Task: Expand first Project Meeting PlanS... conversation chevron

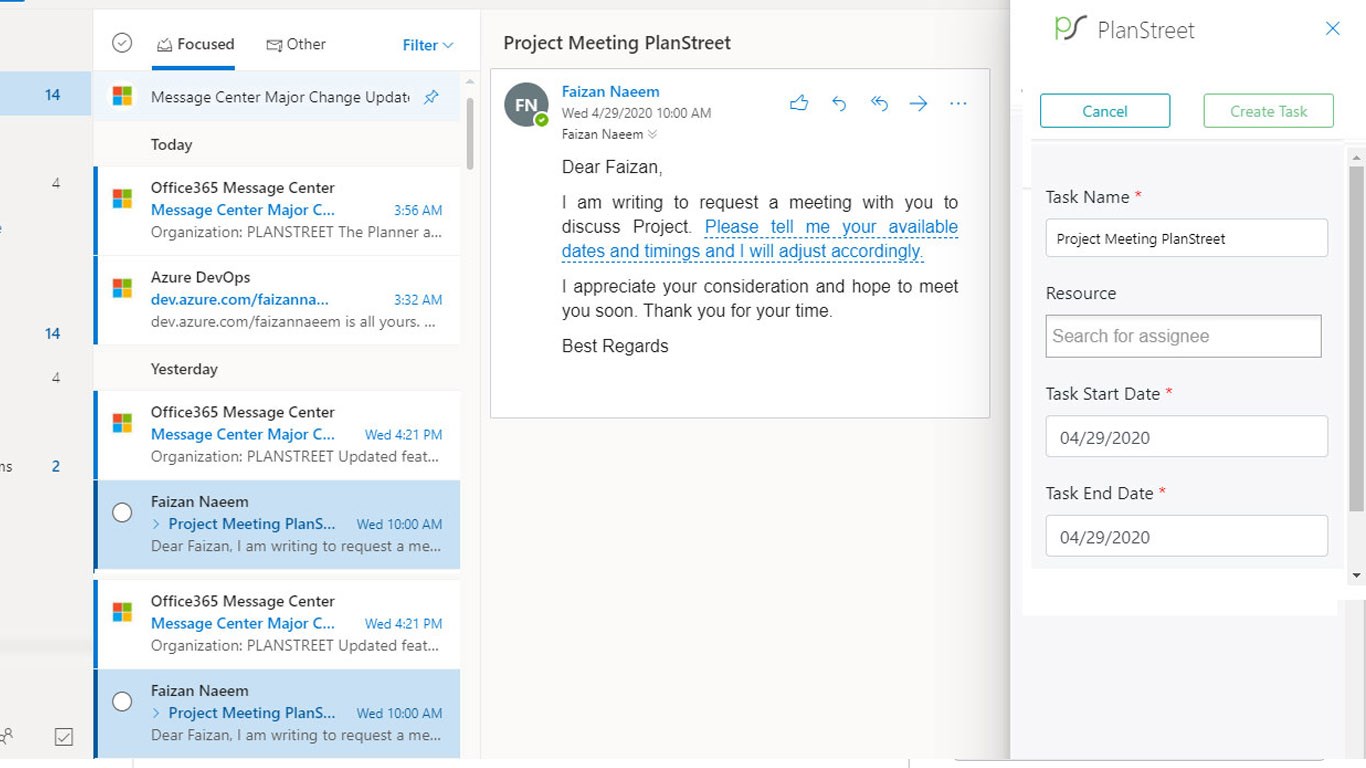Action: pos(156,524)
